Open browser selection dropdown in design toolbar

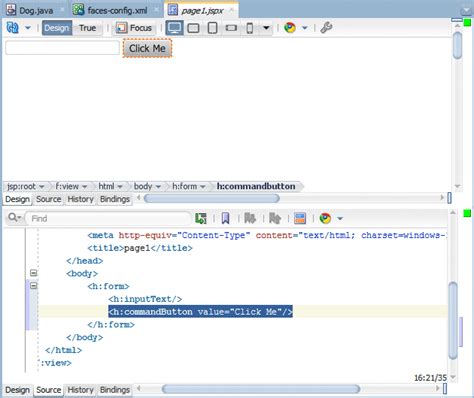(304, 28)
